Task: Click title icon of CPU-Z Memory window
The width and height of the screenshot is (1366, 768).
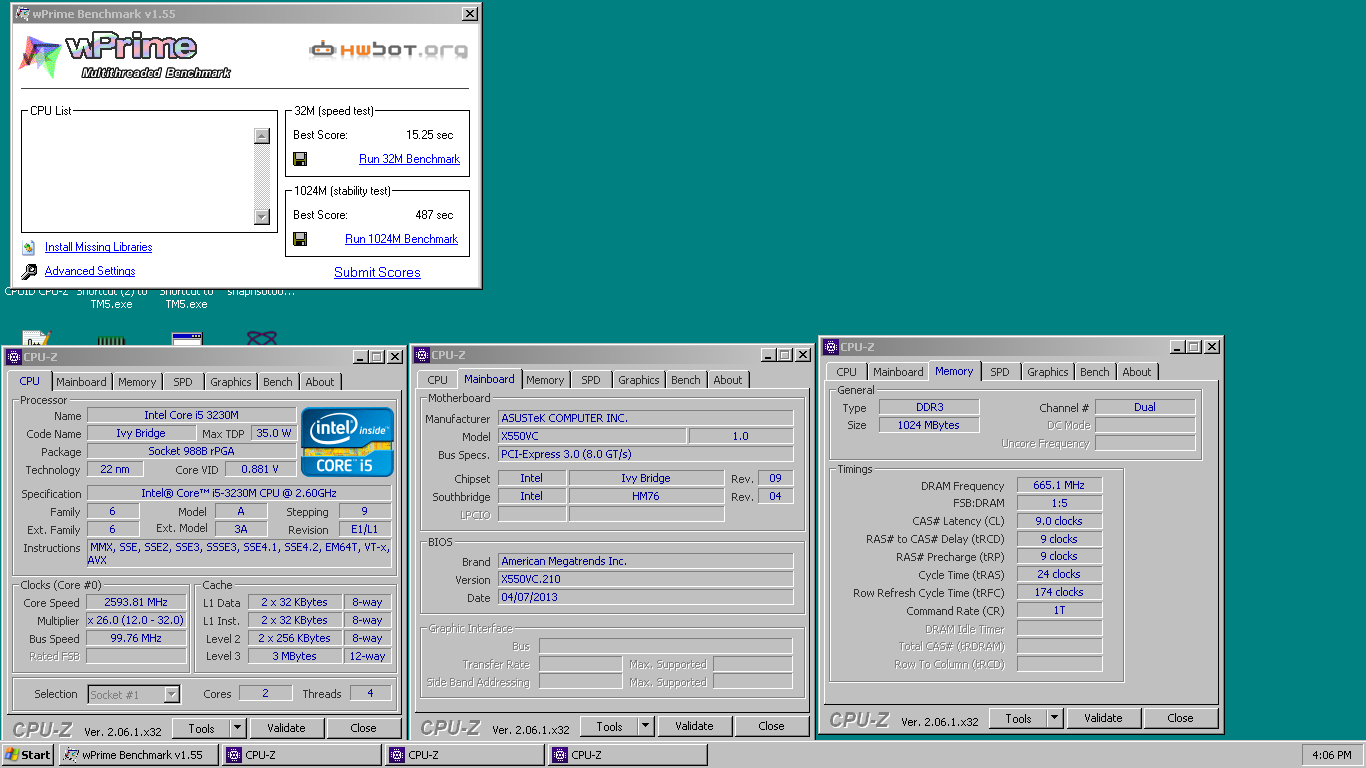Action: [830, 347]
